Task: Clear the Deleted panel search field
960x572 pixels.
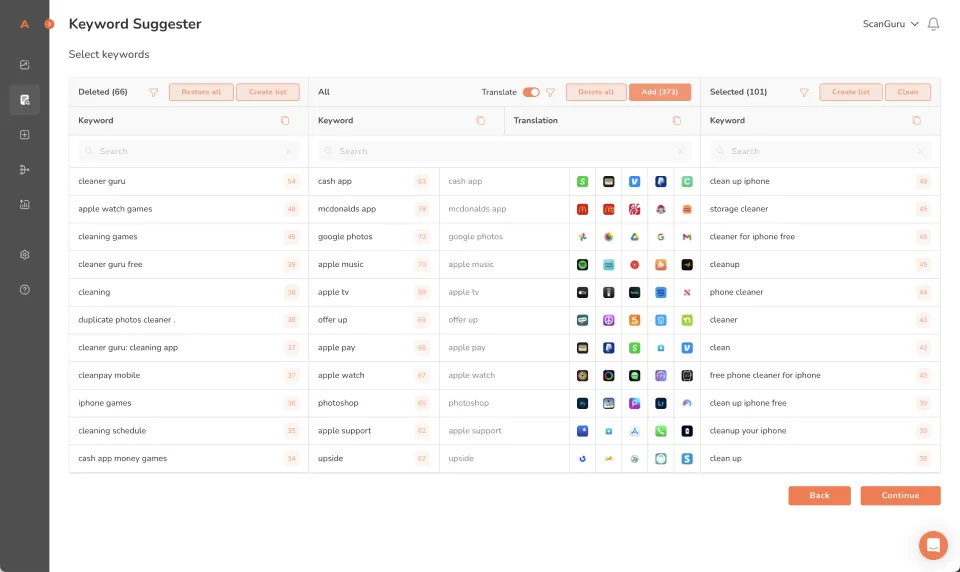Action: pyautogui.click(x=288, y=151)
